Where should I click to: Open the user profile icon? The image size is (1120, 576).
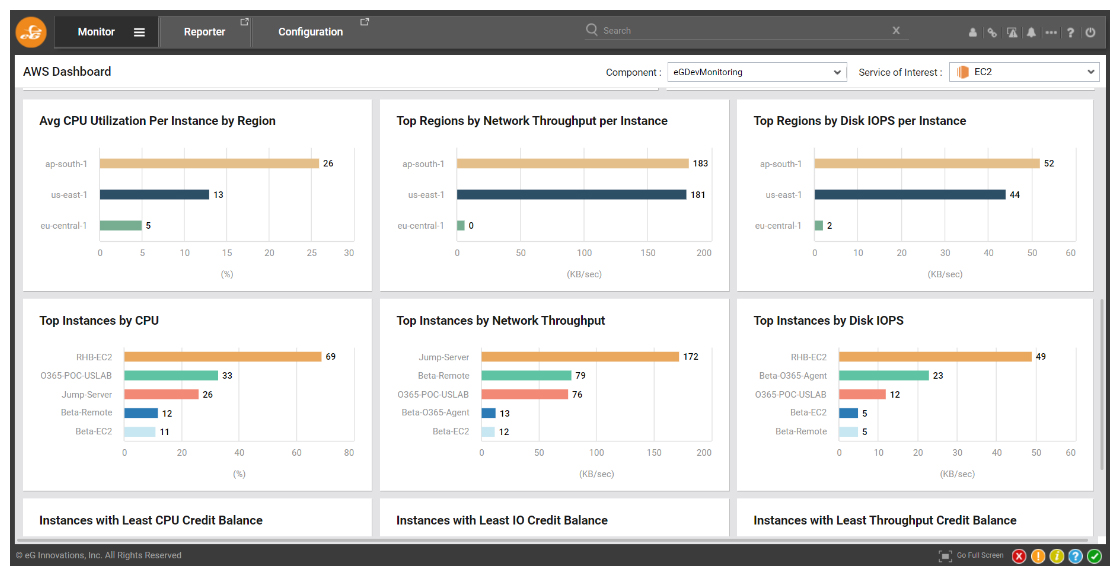[973, 32]
